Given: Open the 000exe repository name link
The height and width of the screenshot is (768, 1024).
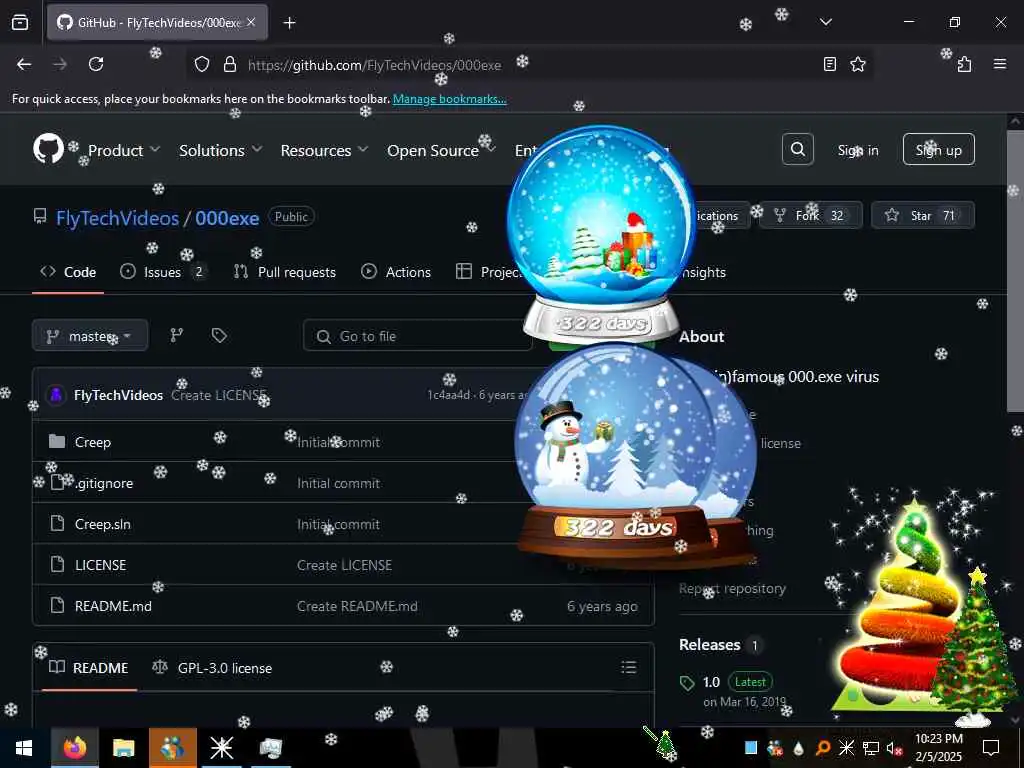Looking at the screenshot, I should [227, 218].
